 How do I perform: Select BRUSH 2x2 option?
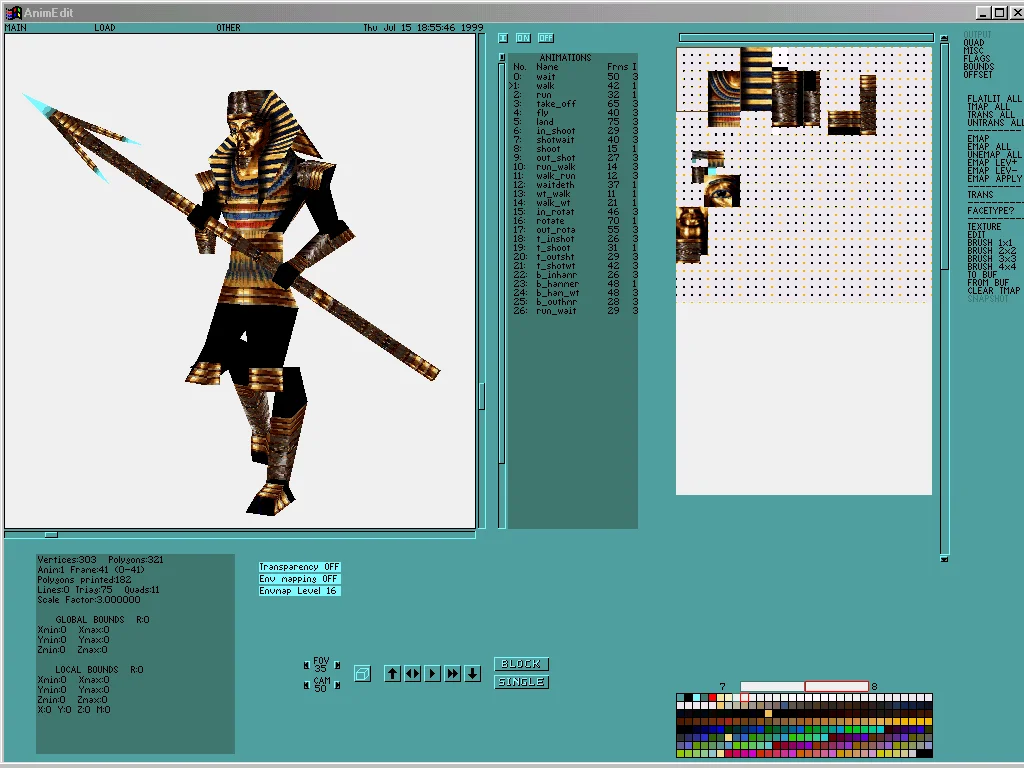coord(991,251)
